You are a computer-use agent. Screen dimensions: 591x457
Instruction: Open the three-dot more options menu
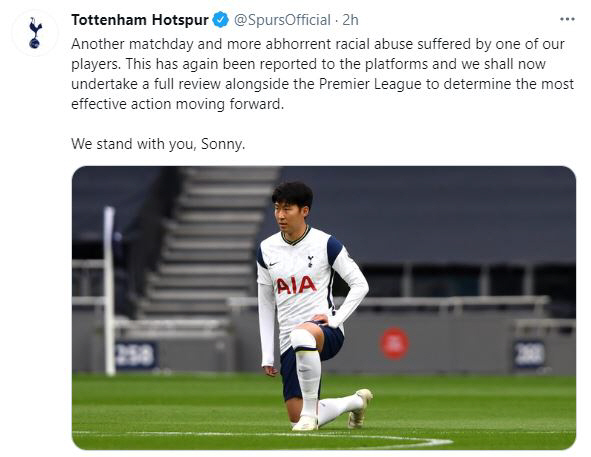click(567, 19)
